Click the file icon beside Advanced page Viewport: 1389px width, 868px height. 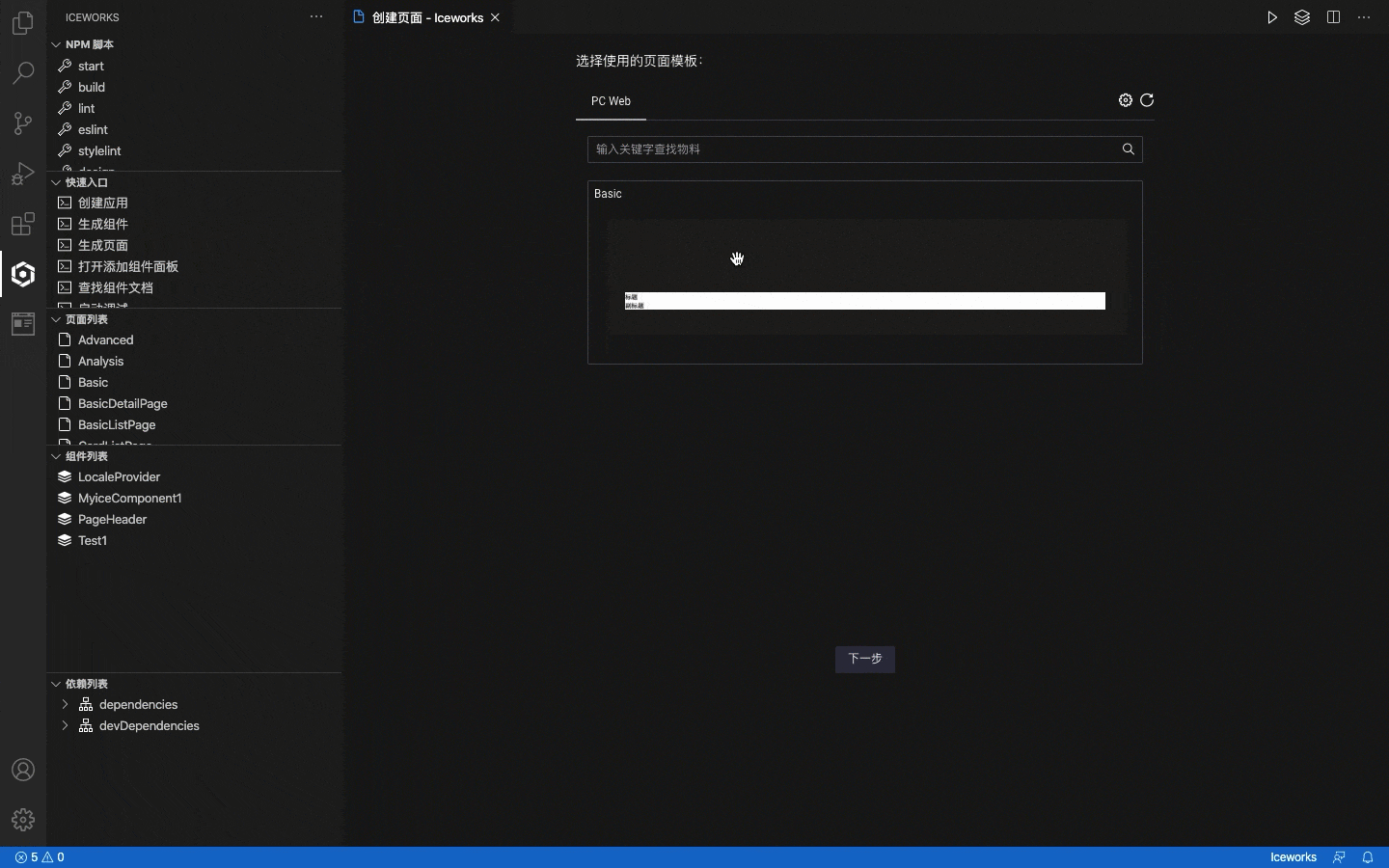(x=65, y=339)
